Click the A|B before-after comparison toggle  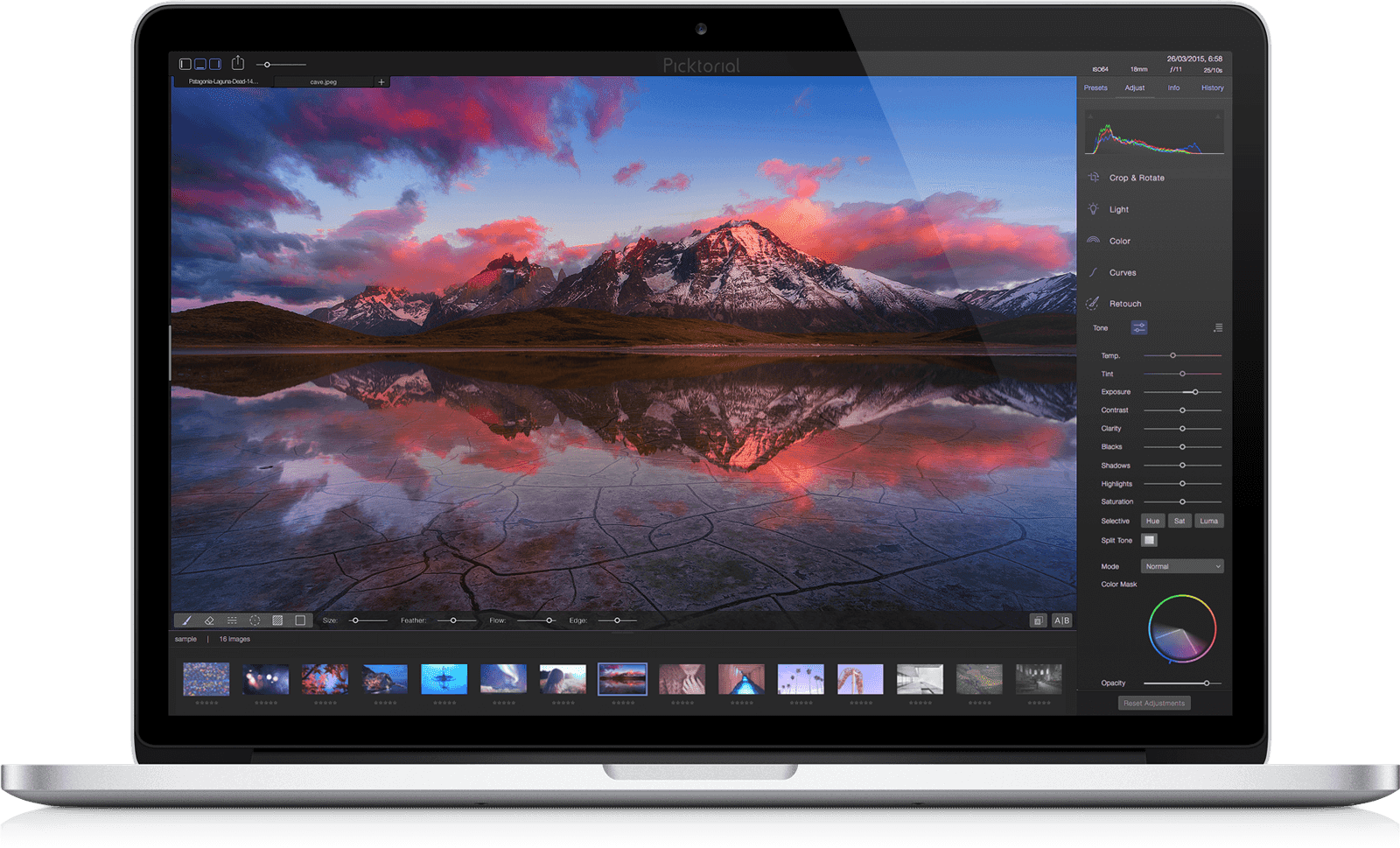(1060, 620)
